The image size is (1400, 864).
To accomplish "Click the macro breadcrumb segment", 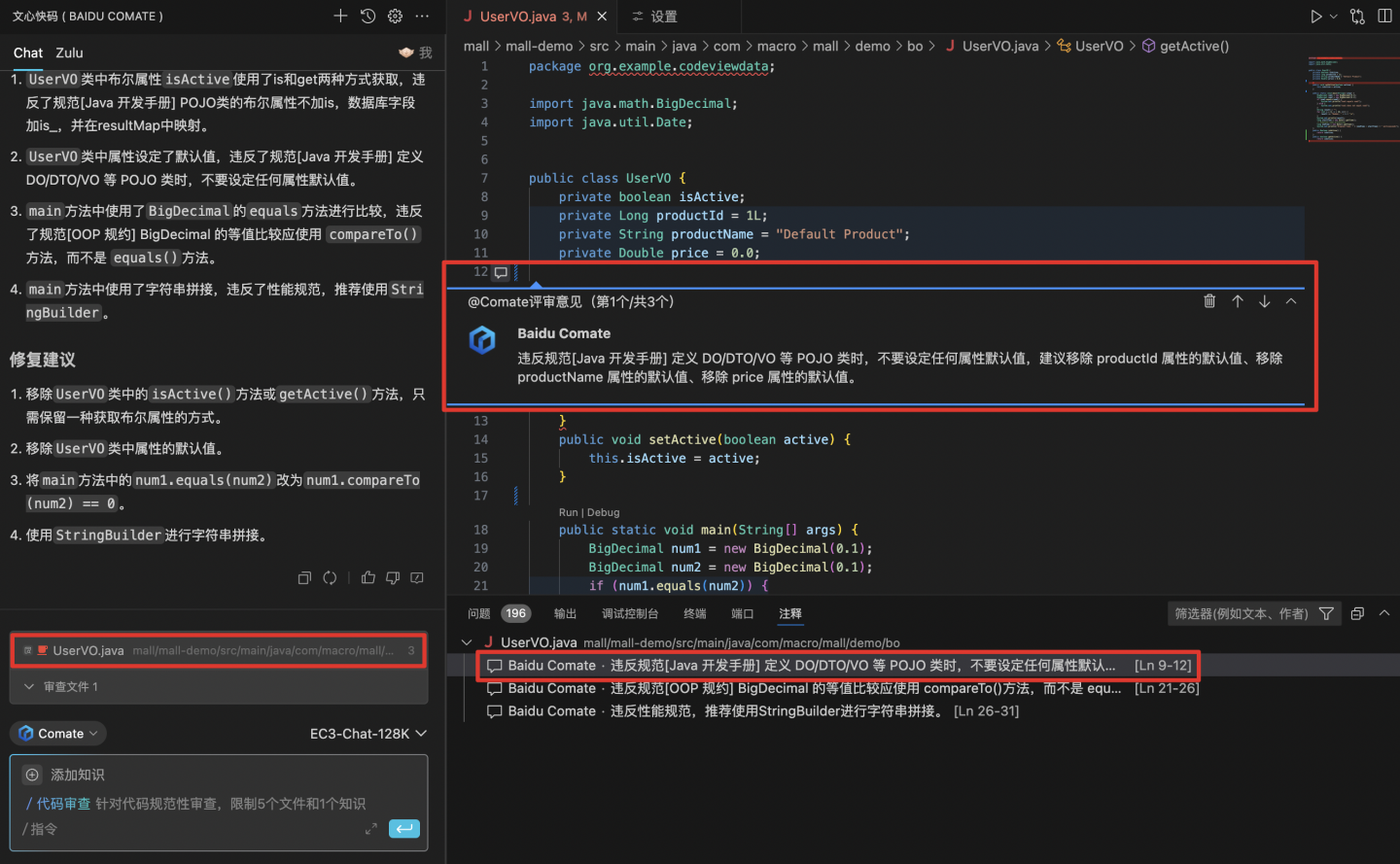I will tap(776, 46).
